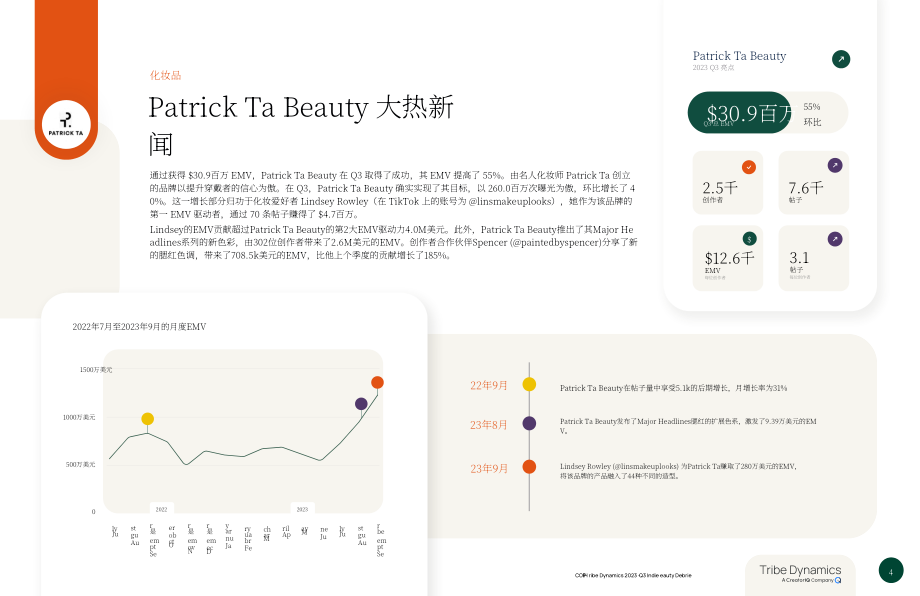
Task: Click green arrow icon beside Patrick Ta Beauty
Action: click(x=841, y=59)
